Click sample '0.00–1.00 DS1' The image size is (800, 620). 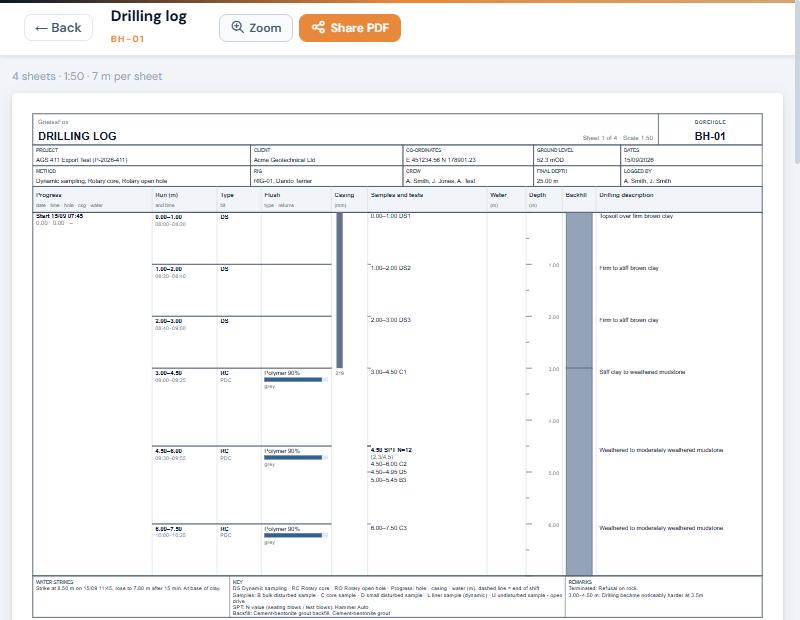coord(391,216)
